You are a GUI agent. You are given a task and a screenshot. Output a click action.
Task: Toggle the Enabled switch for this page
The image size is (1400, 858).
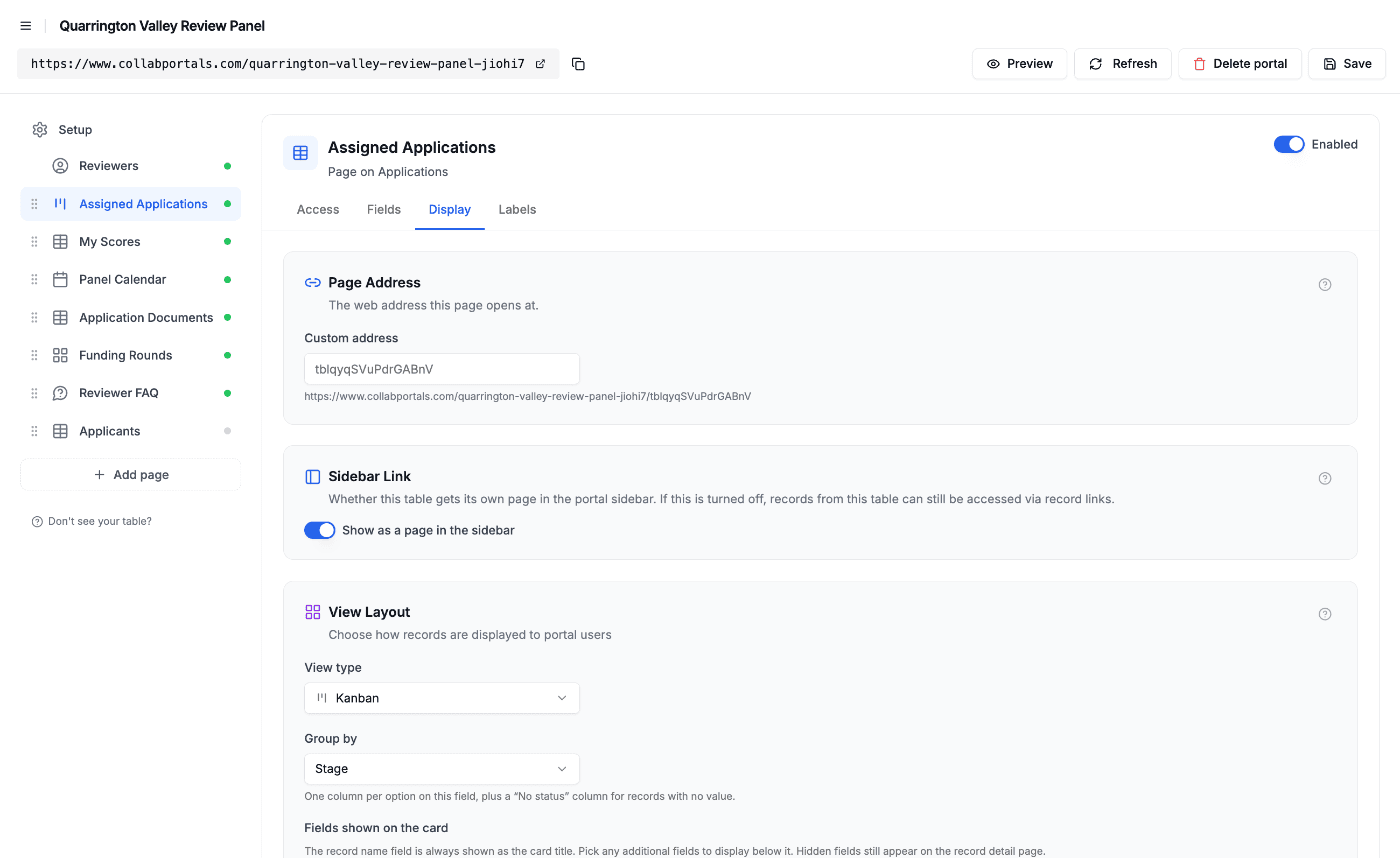[x=1289, y=145]
